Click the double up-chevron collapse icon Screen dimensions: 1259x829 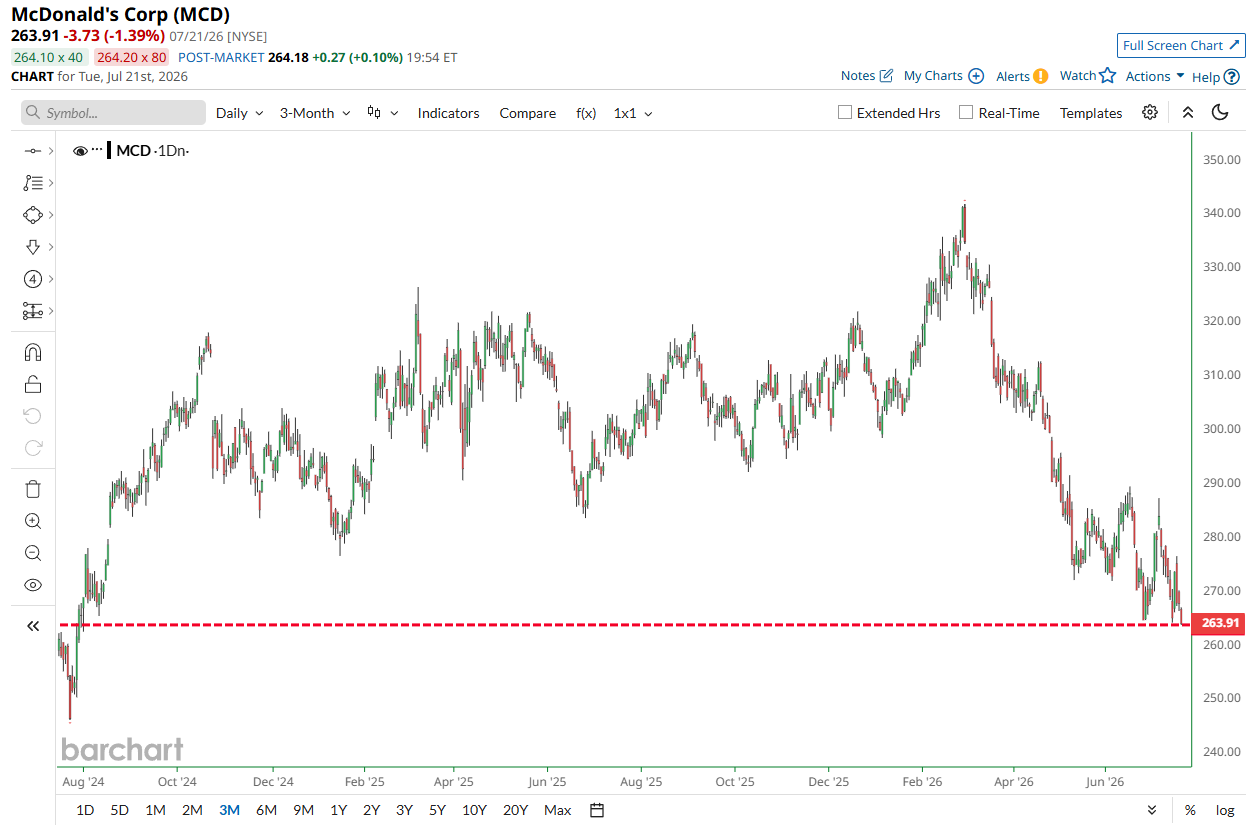(x=1188, y=113)
